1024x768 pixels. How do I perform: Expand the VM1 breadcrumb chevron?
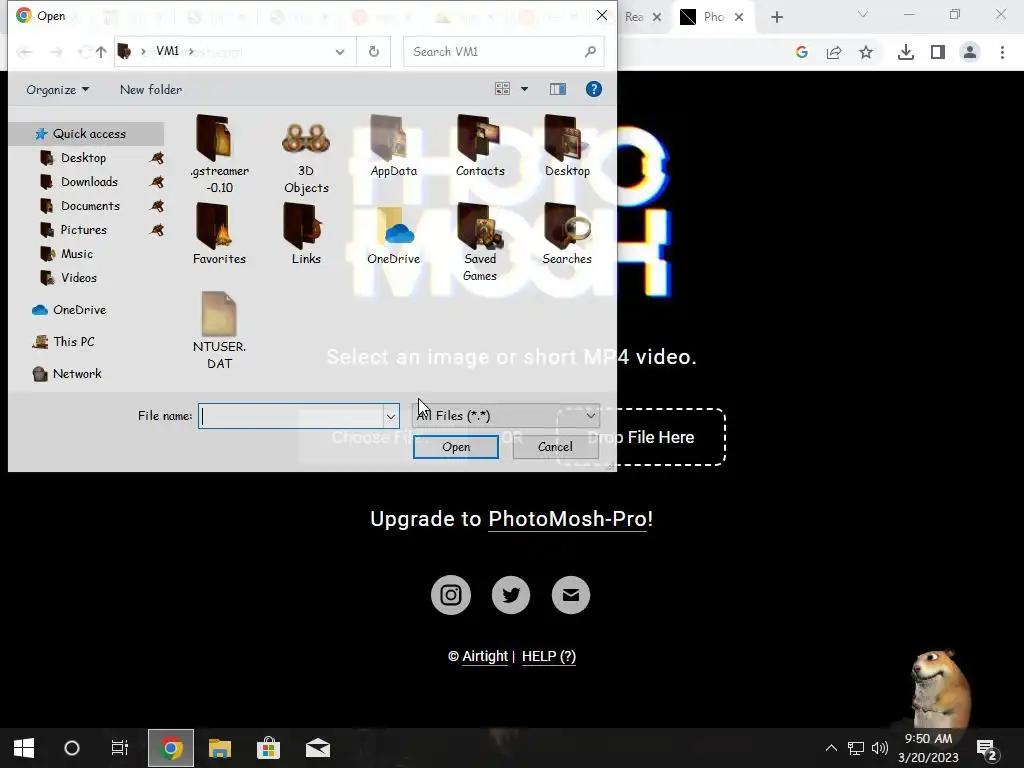(191, 52)
